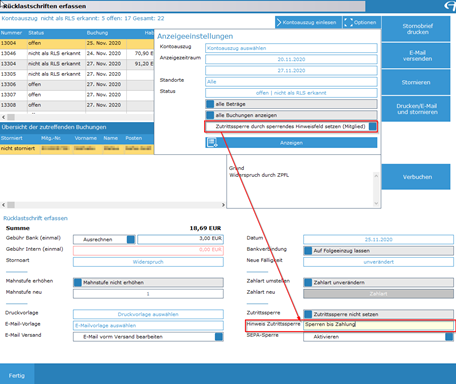
Task: Enable Zutrittssperre durch sperrendes Hinweisfeld toggle
Action: pyautogui.click(x=373, y=127)
